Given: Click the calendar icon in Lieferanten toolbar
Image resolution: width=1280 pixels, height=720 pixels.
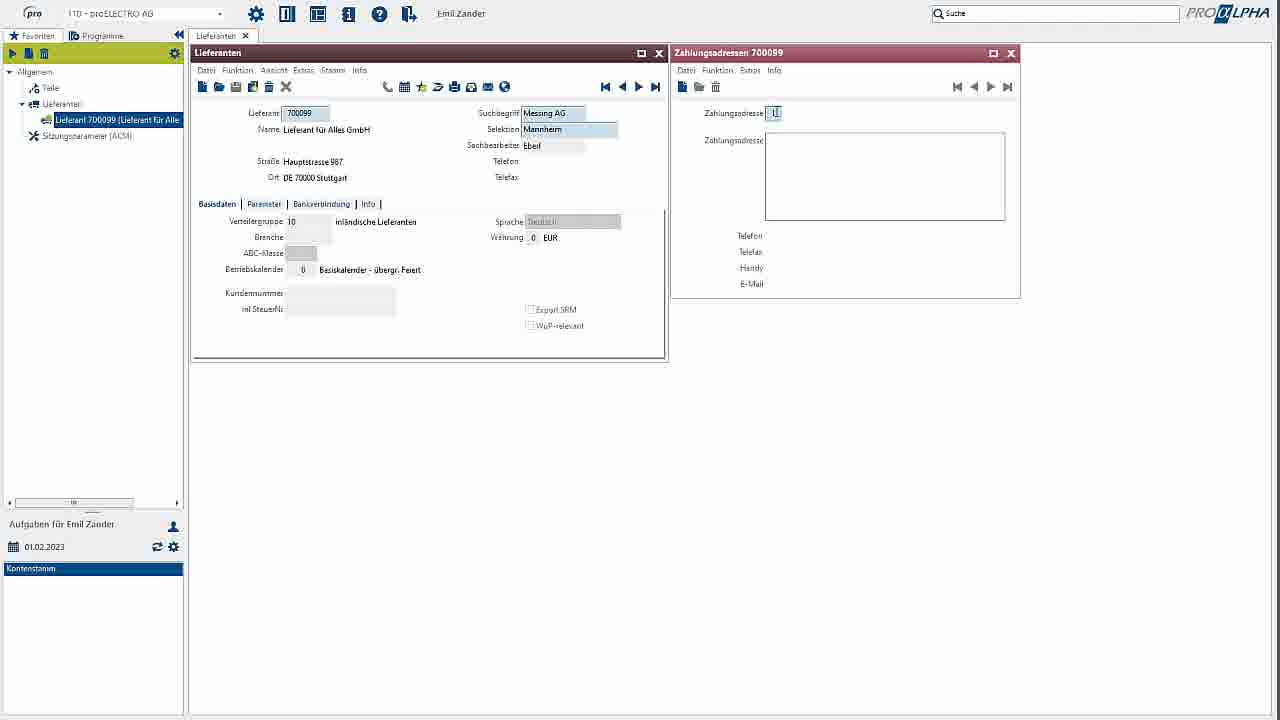Looking at the screenshot, I should pyautogui.click(x=404, y=87).
